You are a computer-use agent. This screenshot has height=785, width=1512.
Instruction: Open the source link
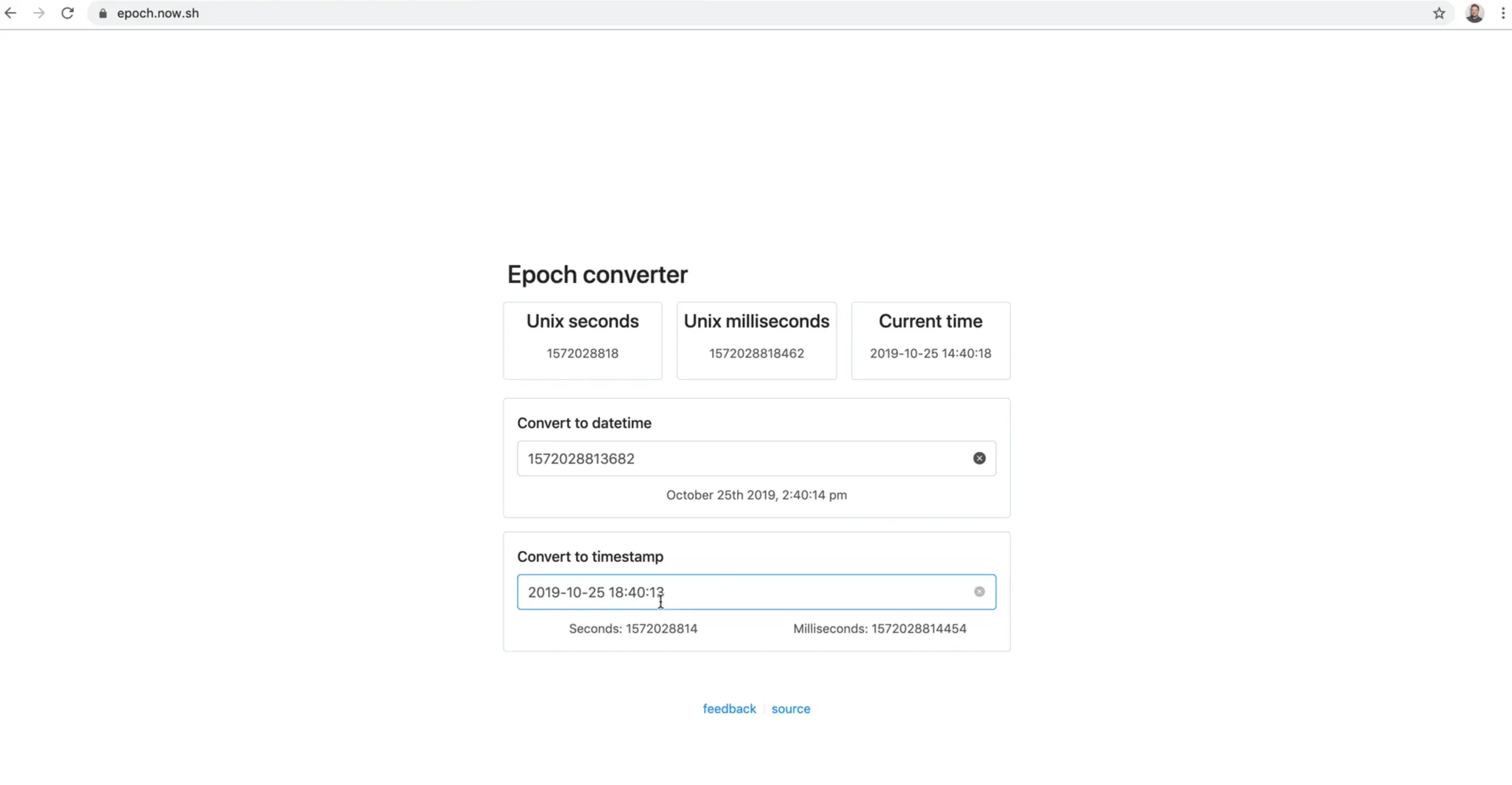[790, 709]
